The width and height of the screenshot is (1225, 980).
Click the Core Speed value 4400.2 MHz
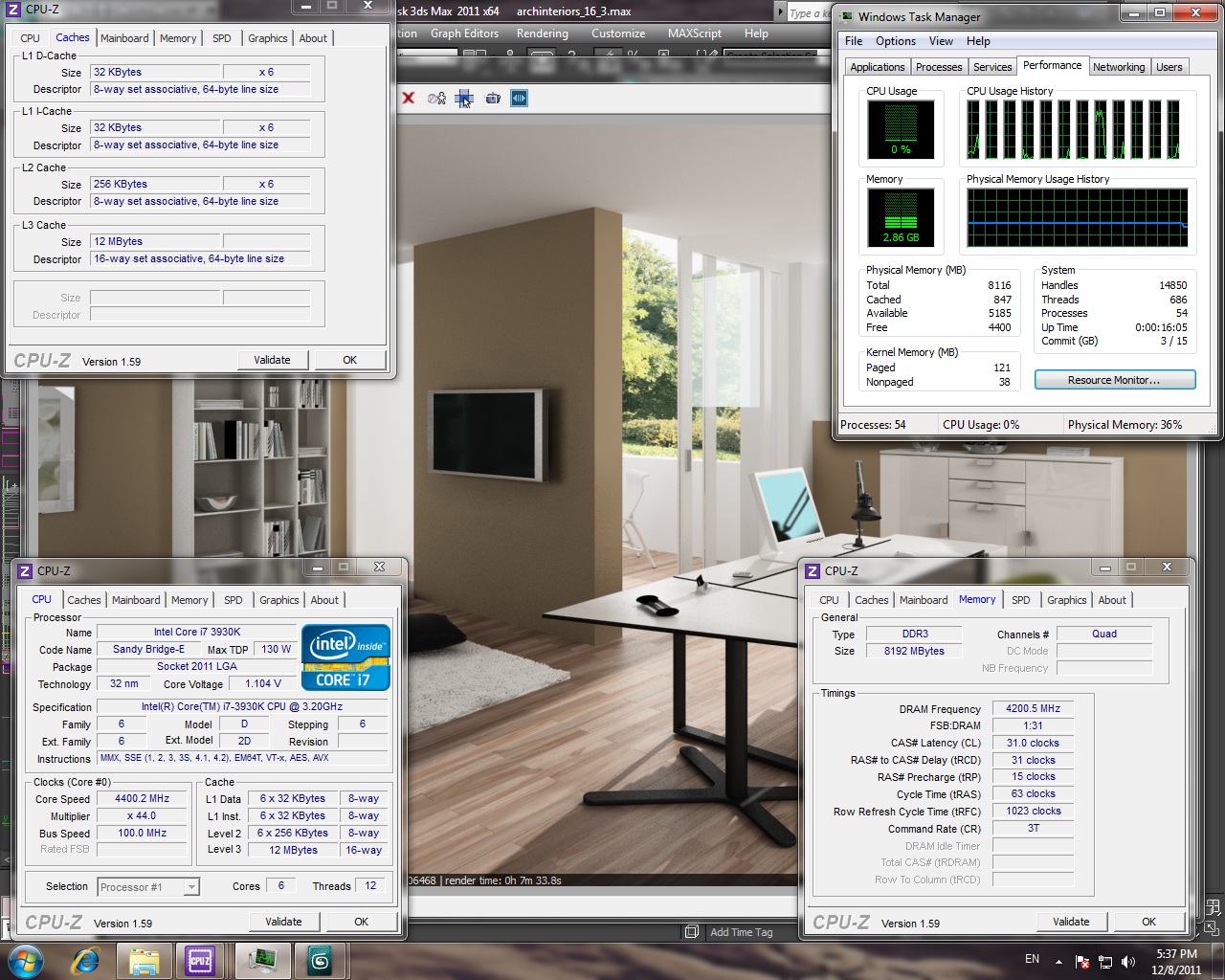click(142, 798)
